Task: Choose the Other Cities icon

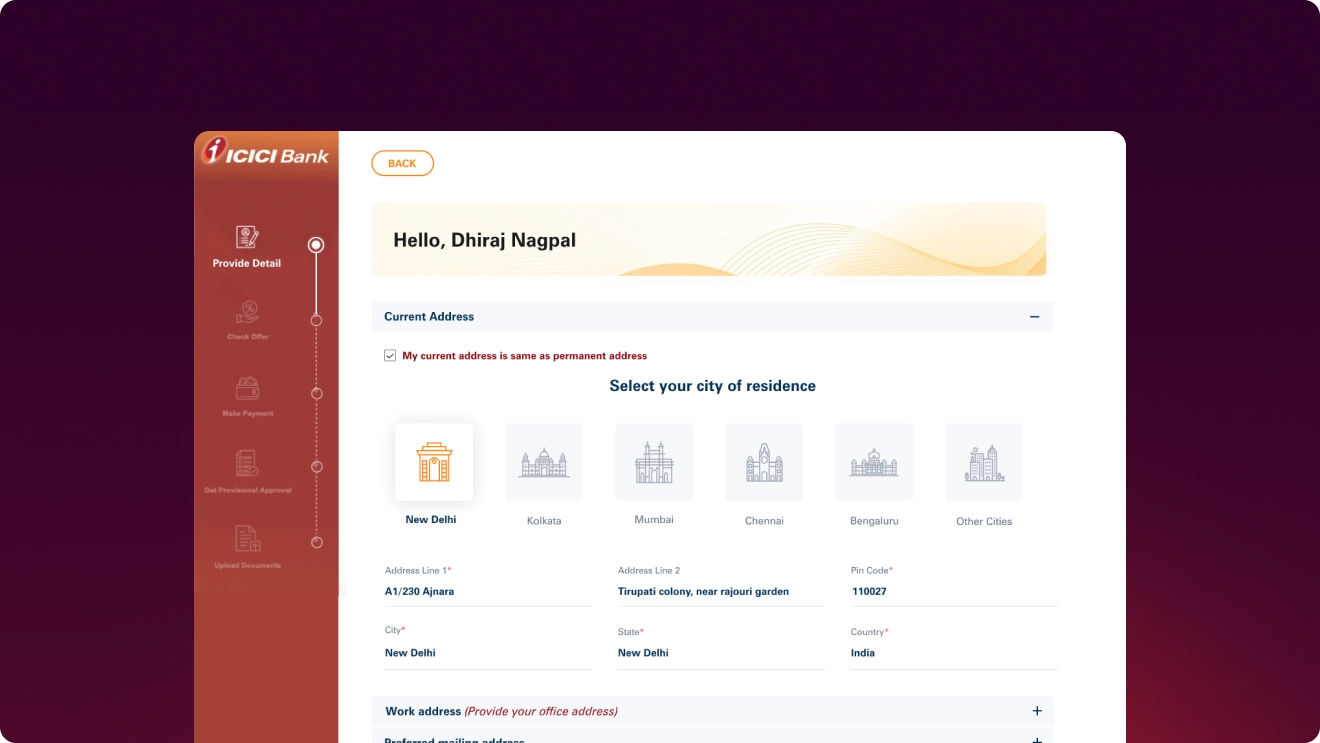Action: click(984, 462)
